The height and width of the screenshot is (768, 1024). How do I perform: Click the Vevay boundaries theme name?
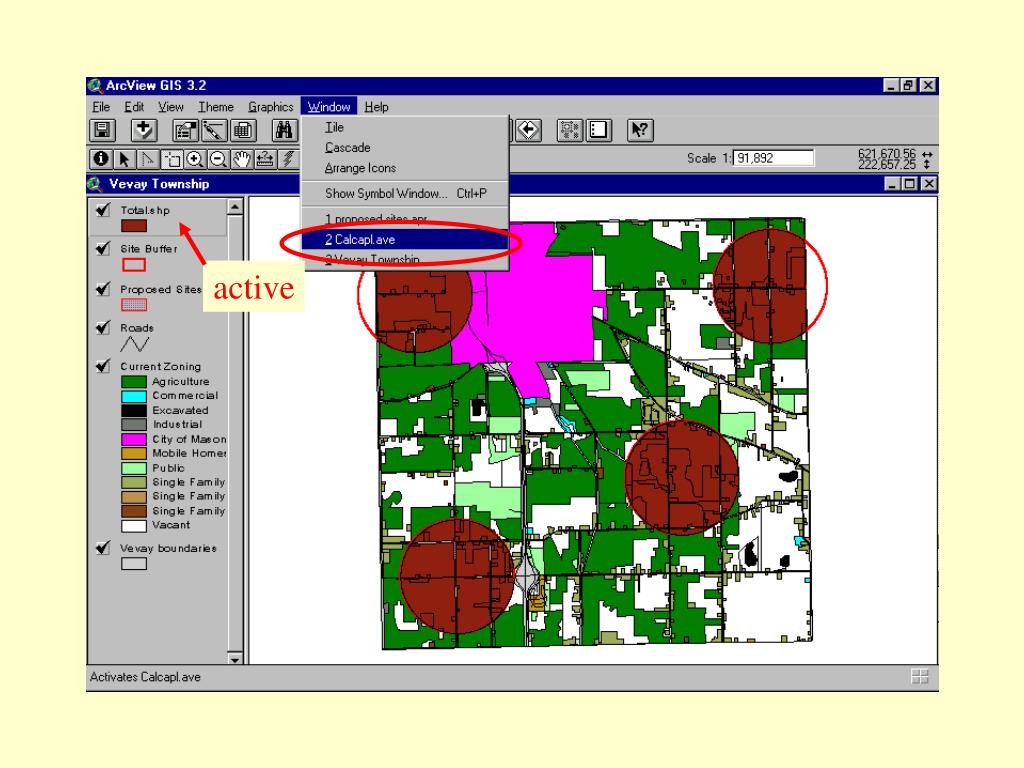[x=168, y=549]
